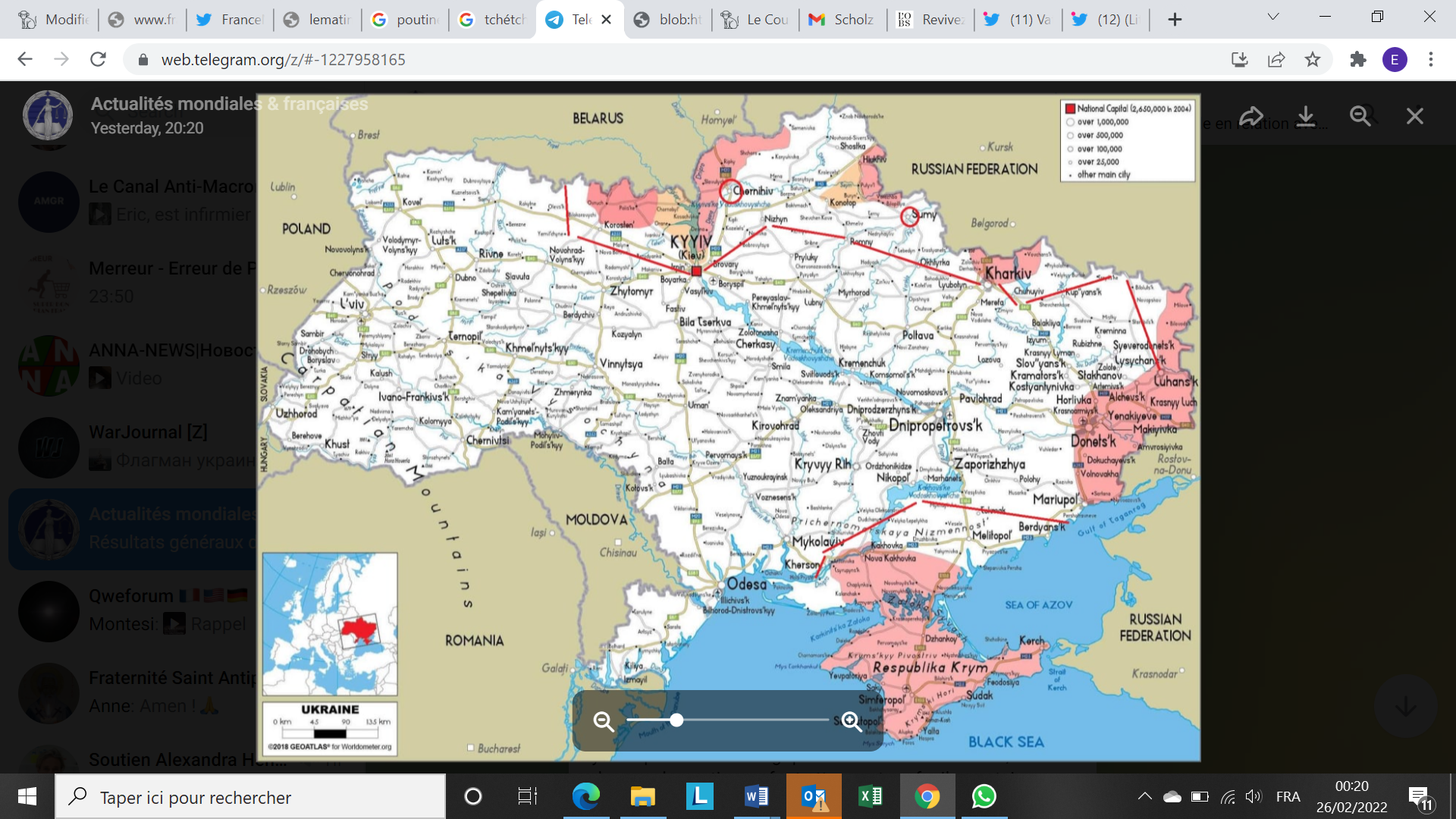Show hidden system tray icons

1144,796
